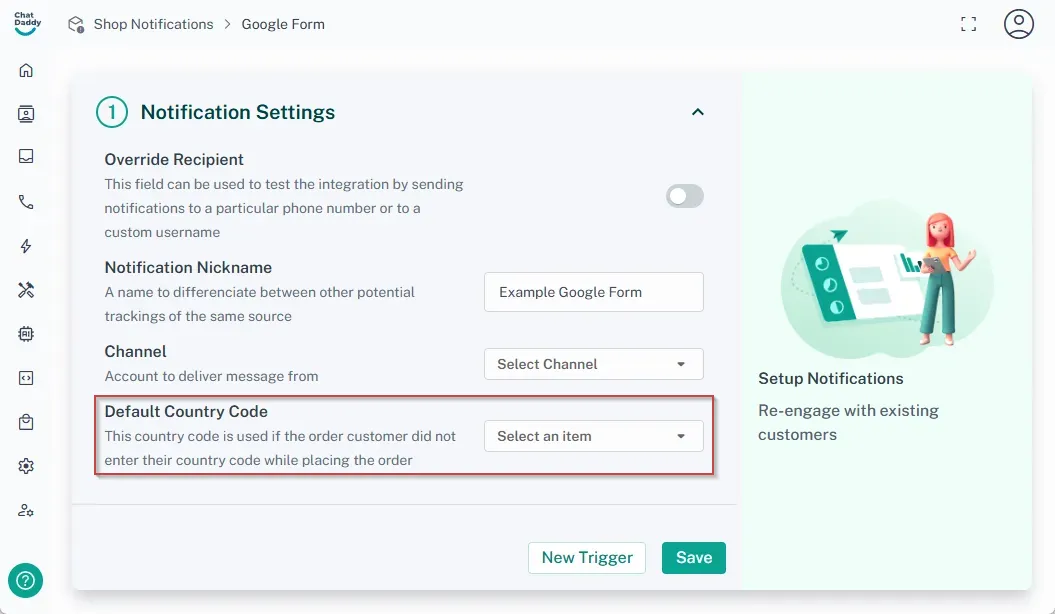Open the Default Country Code dropdown
The image size is (1055, 614).
(x=593, y=436)
